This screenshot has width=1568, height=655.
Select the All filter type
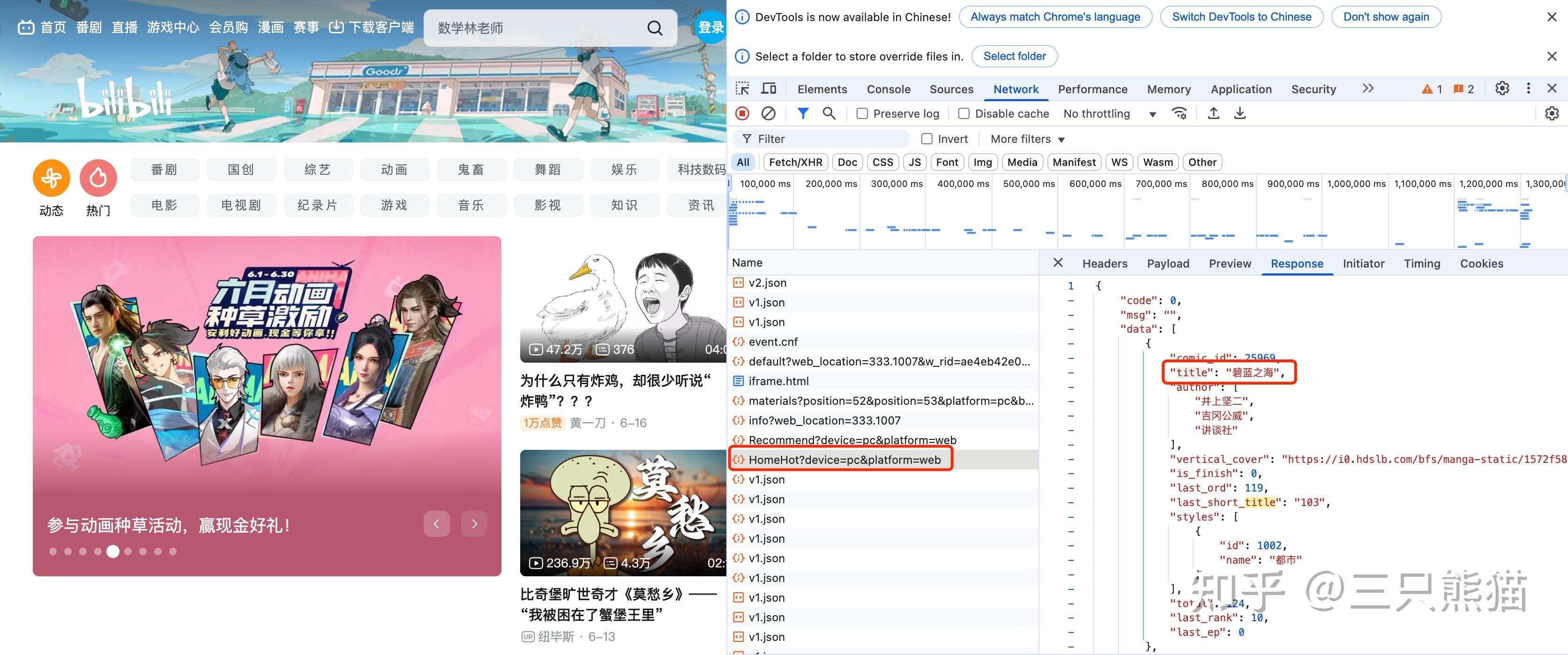(743, 162)
